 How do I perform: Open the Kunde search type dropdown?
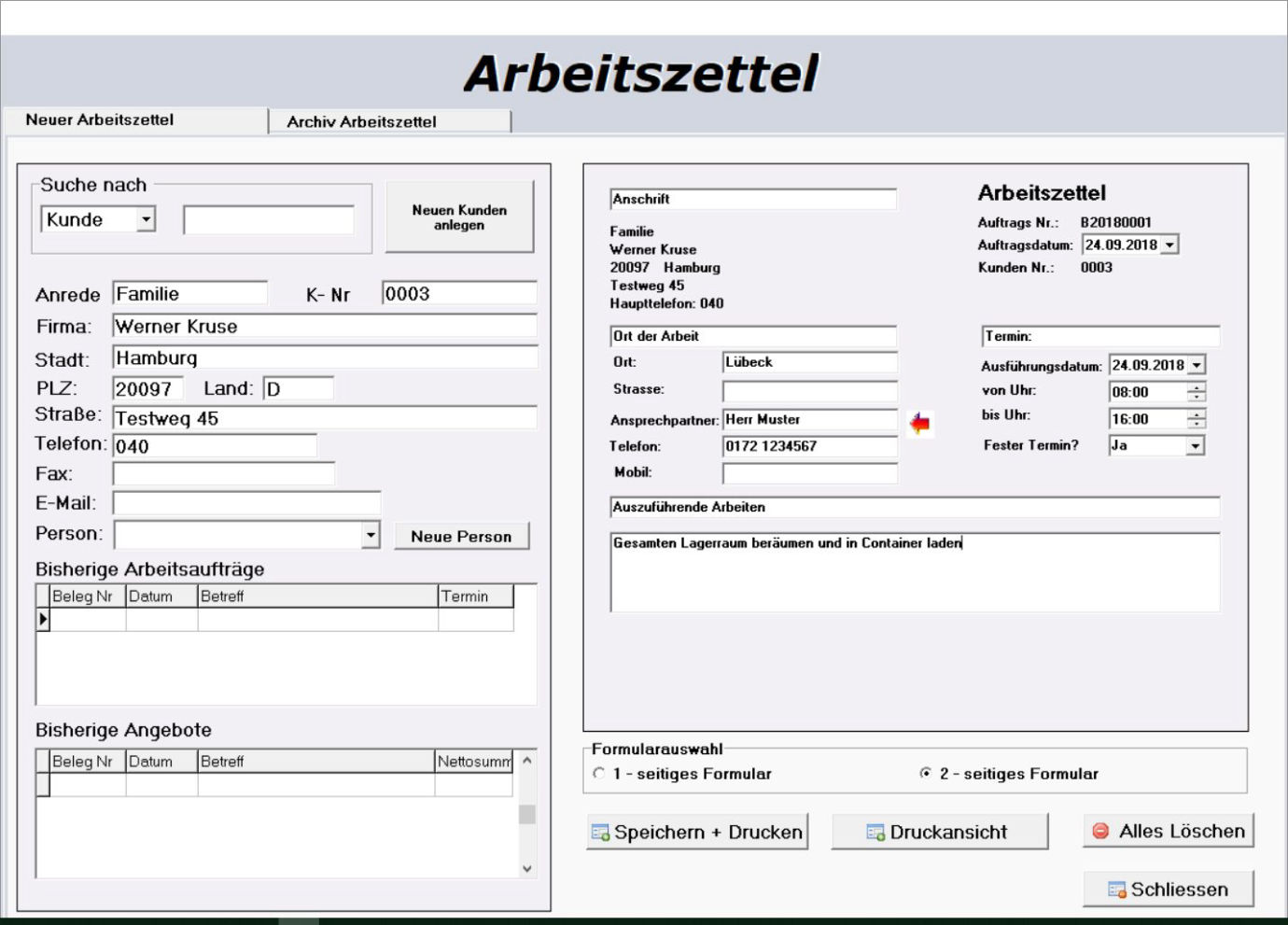(x=146, y=219)
